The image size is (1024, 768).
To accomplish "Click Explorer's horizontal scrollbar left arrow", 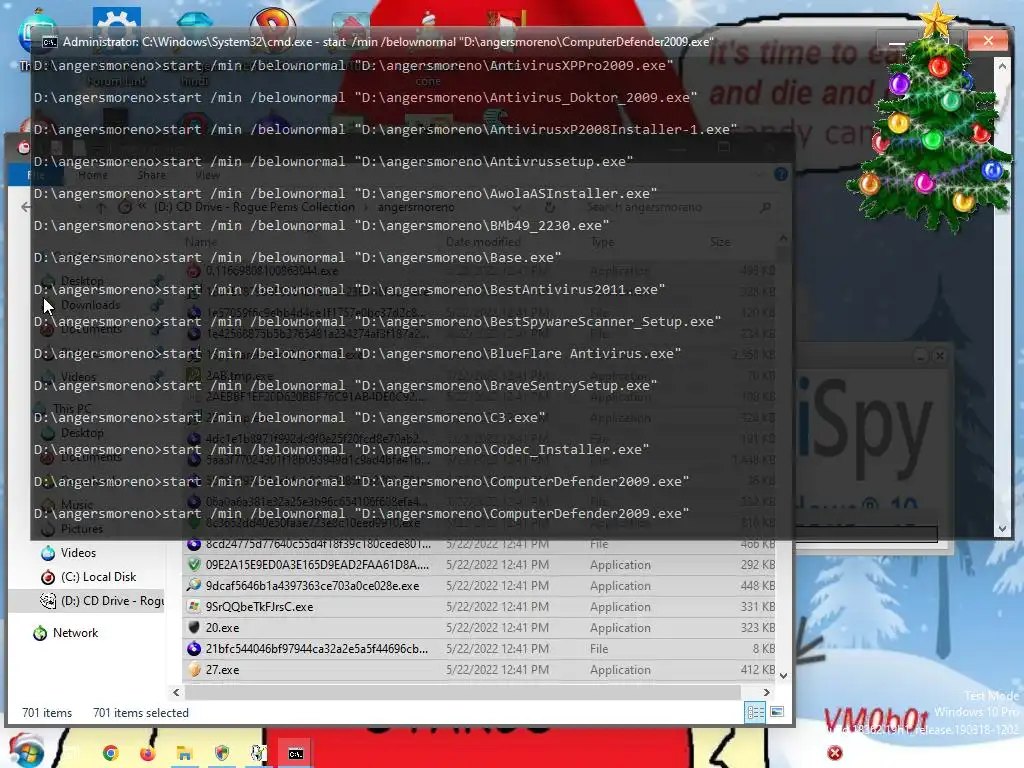I will pyautogui.click(x=176, y=692).
